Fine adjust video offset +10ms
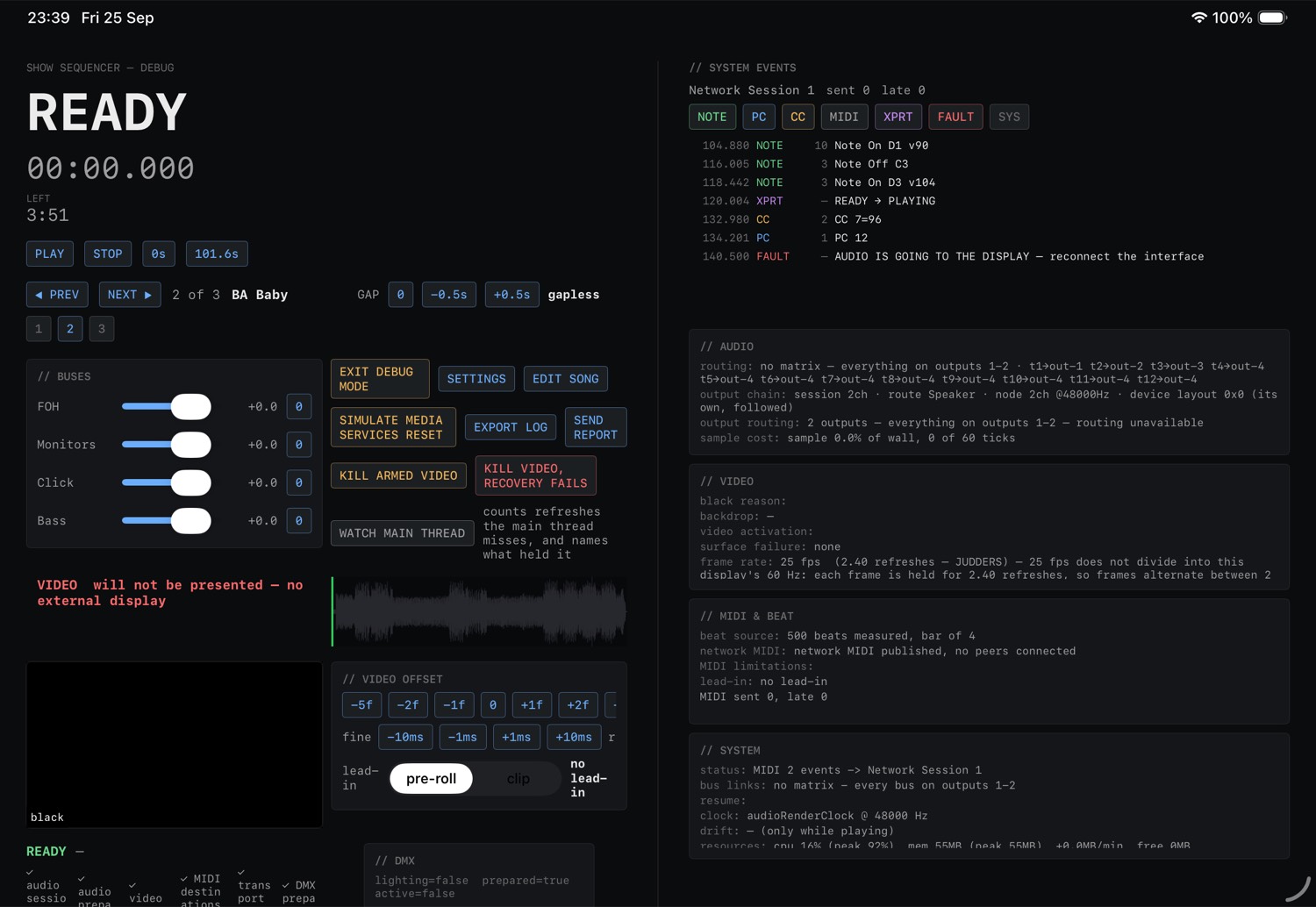The width and height of the screenshot is (1316, 907). point(574,737)
